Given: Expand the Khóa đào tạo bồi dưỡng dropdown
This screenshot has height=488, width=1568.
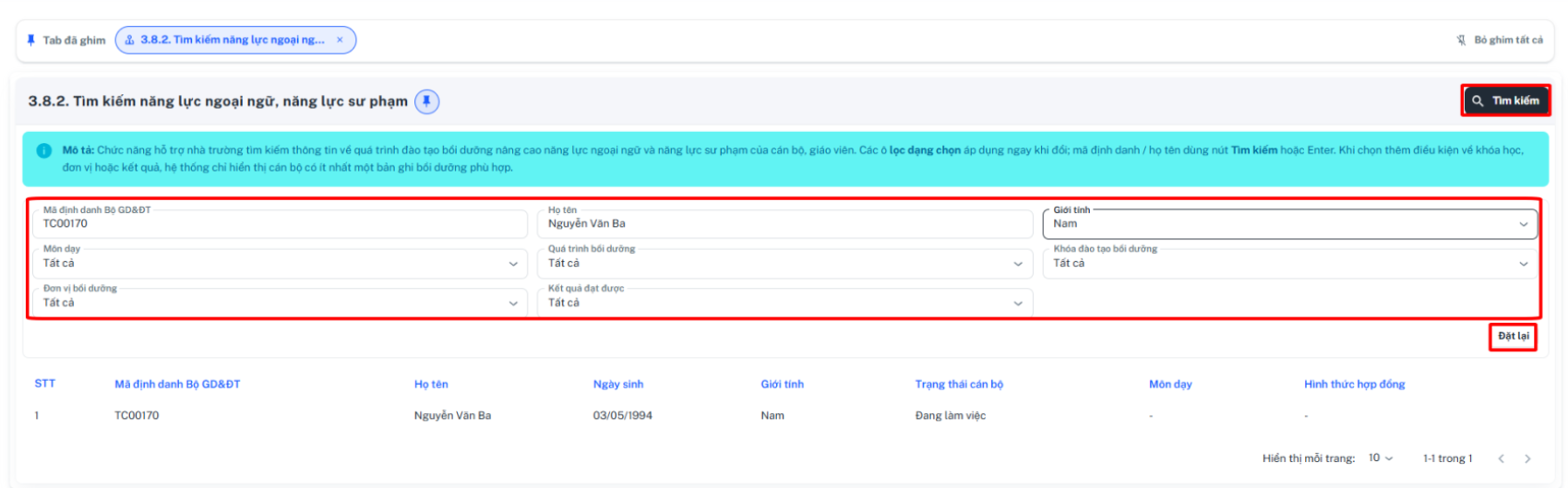Looking at the screenshot, I should (x=1289, y=263).
